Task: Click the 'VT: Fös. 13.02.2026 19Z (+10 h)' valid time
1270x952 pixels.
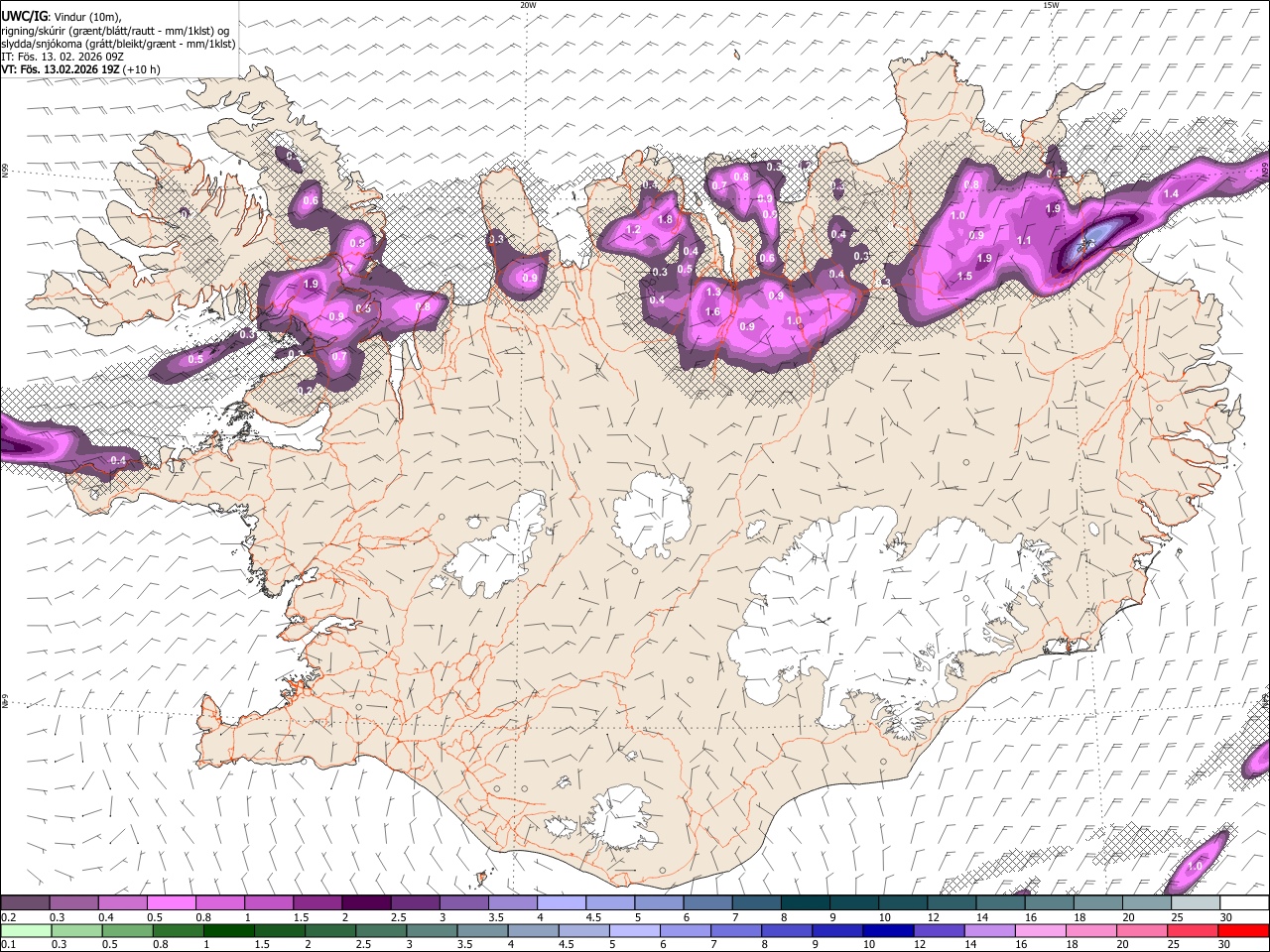Action: point(80,69)
